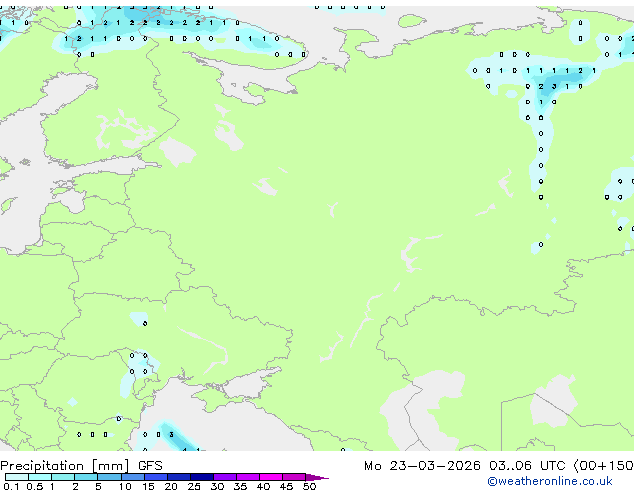Viewport: 634px width, 490px height.
Task: Click the 'Precipitation [mm]' label
Action: [x=65, y=466]
